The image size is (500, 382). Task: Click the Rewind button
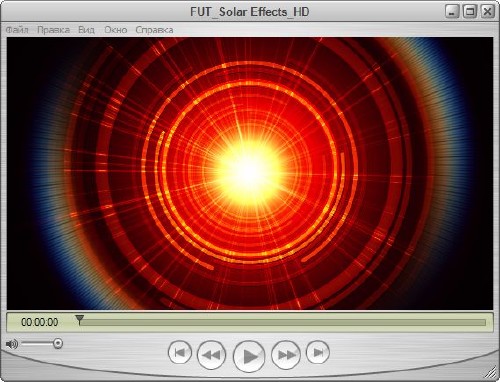[211, 355]
